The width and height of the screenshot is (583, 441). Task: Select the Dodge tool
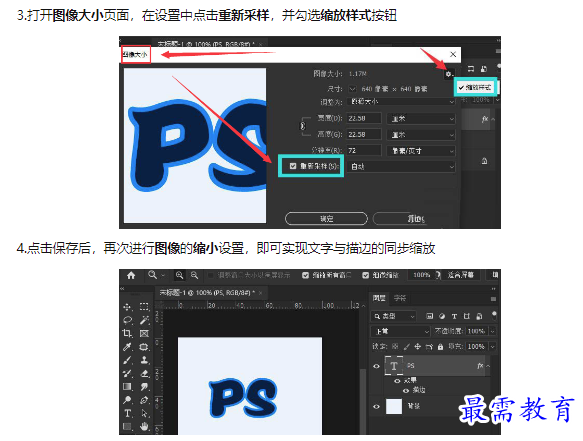127,400
